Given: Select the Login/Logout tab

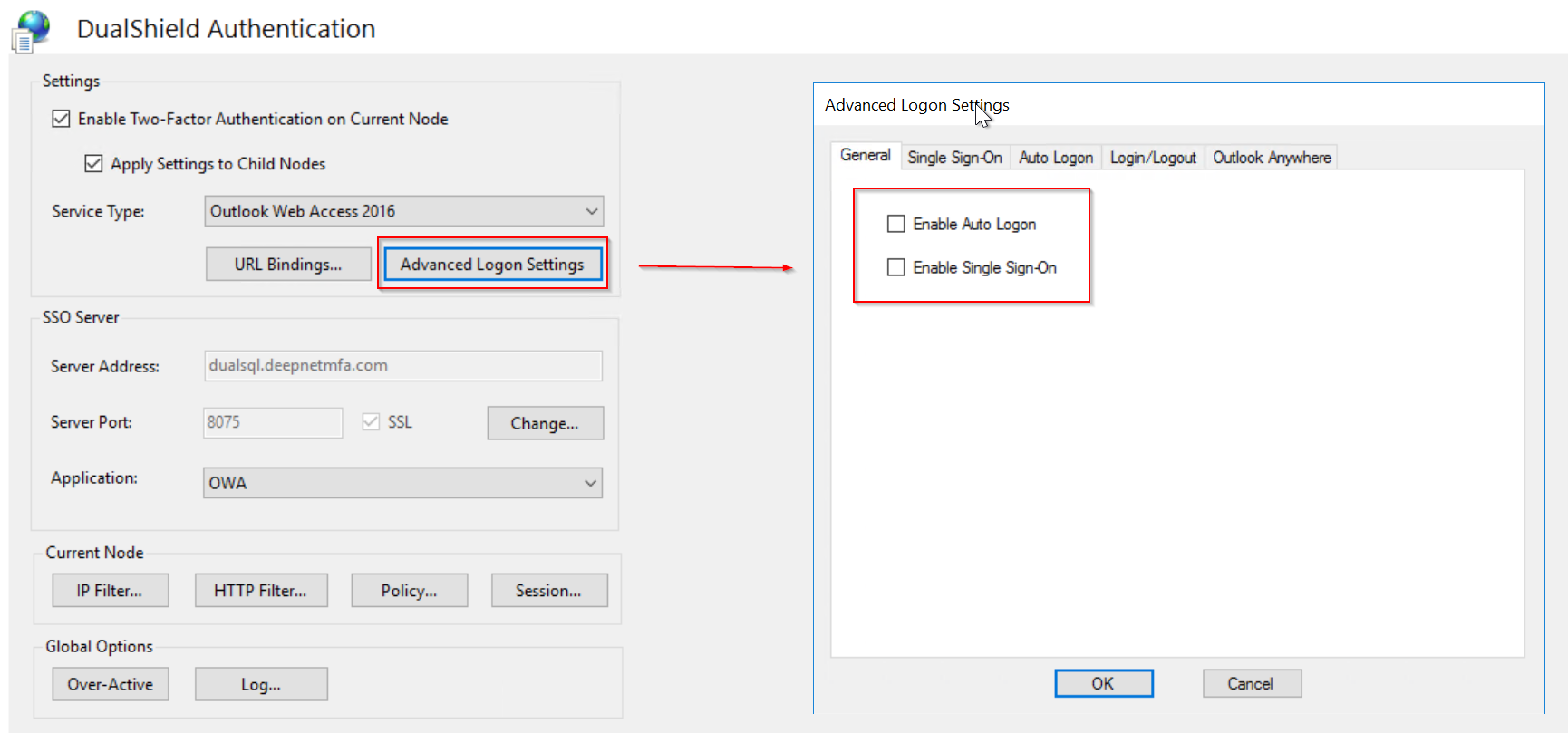Looking at the screenshot, I should tap(1153, 158).
